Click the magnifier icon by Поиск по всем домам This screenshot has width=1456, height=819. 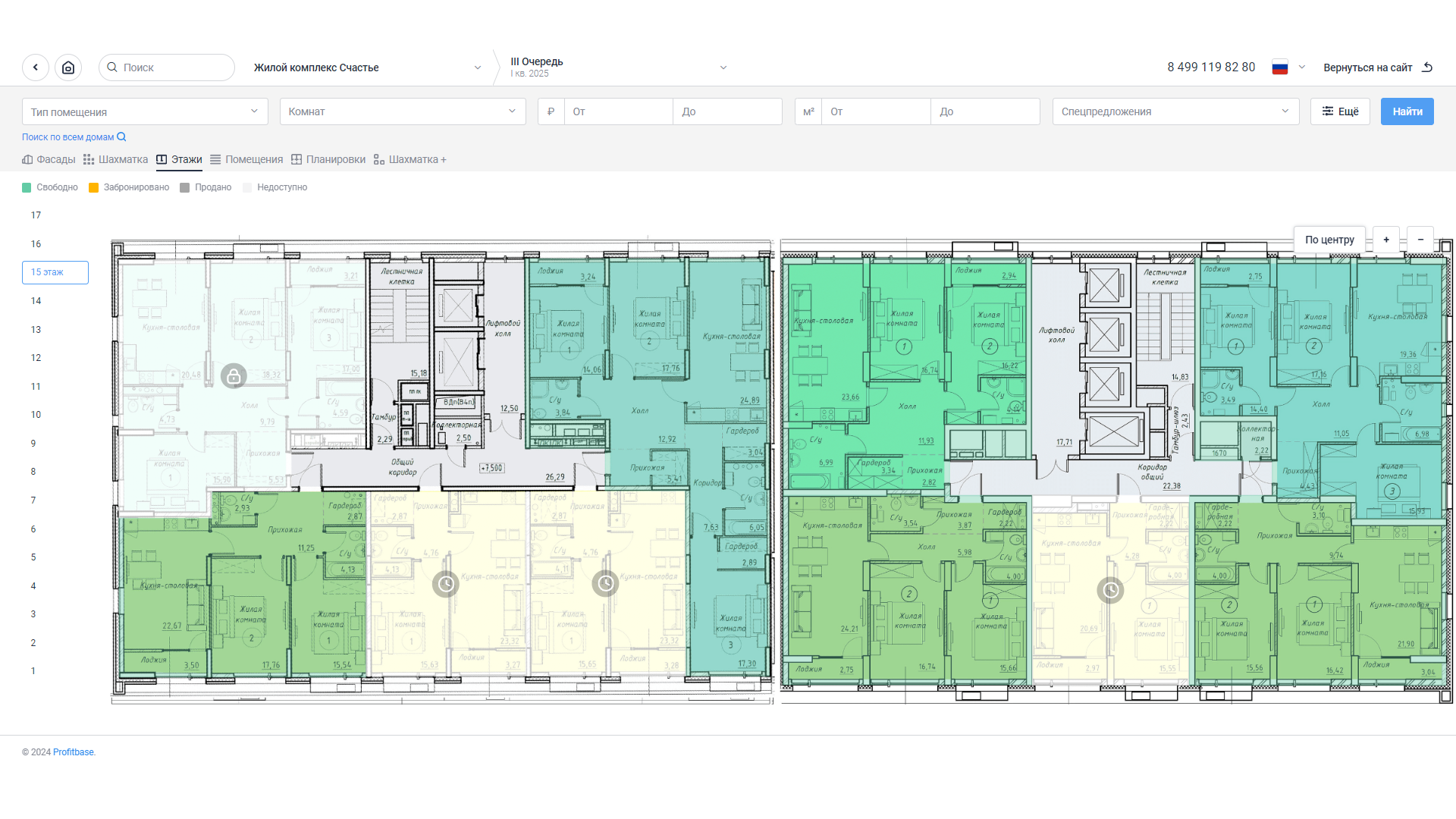coord(121,137)
